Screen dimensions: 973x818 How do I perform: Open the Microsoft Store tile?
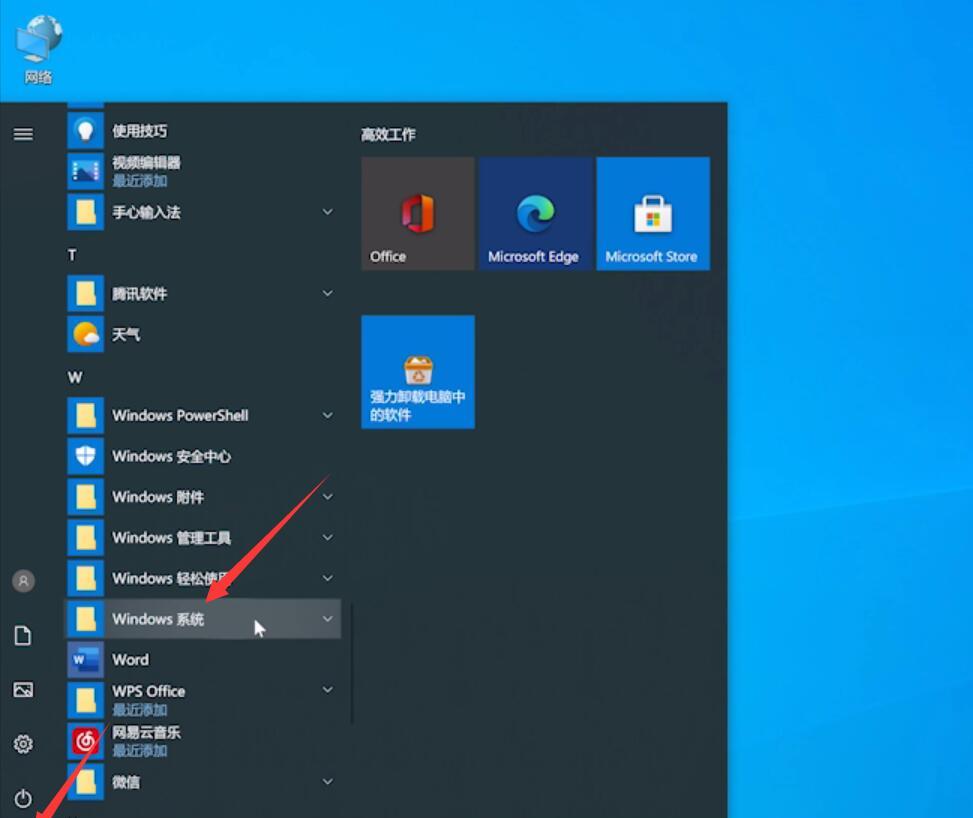click(653, 213)
